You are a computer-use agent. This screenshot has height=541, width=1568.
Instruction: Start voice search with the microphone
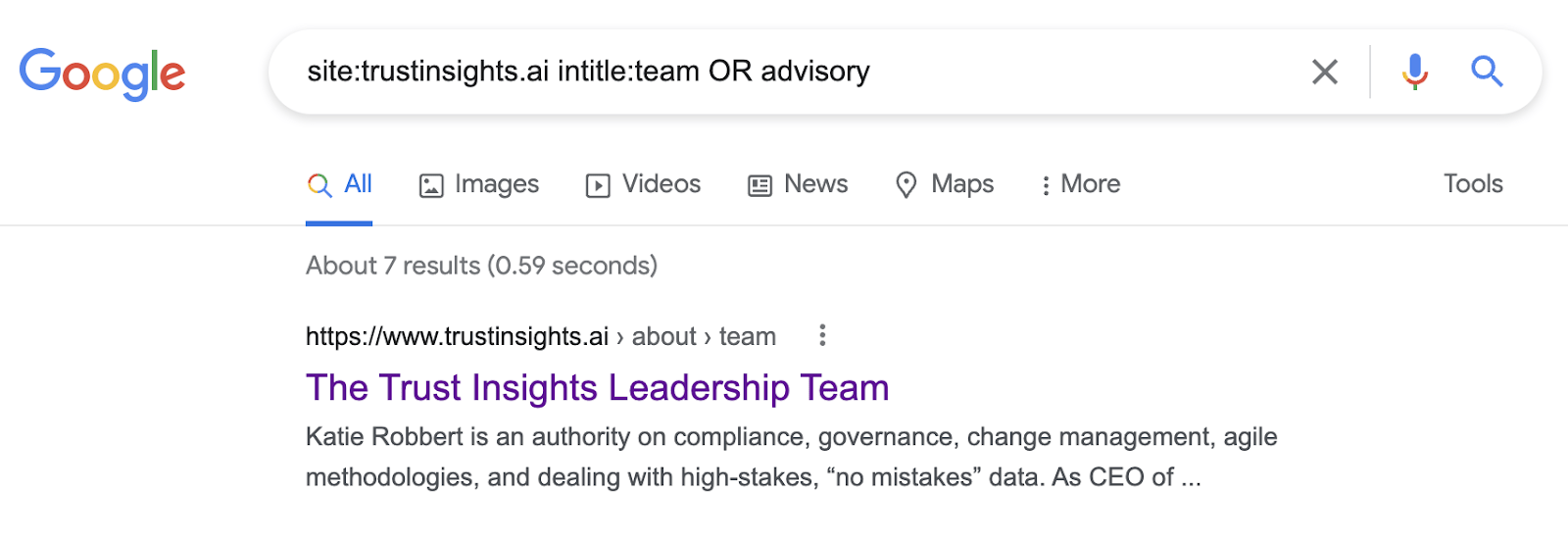pos(1414,72)
